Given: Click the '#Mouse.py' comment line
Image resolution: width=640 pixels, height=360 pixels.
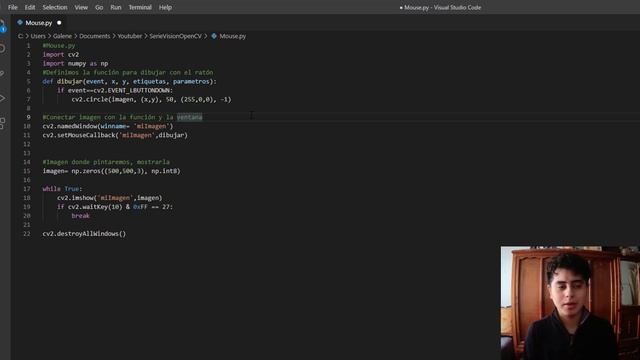Looking at the screenshot, I should 59,45.
